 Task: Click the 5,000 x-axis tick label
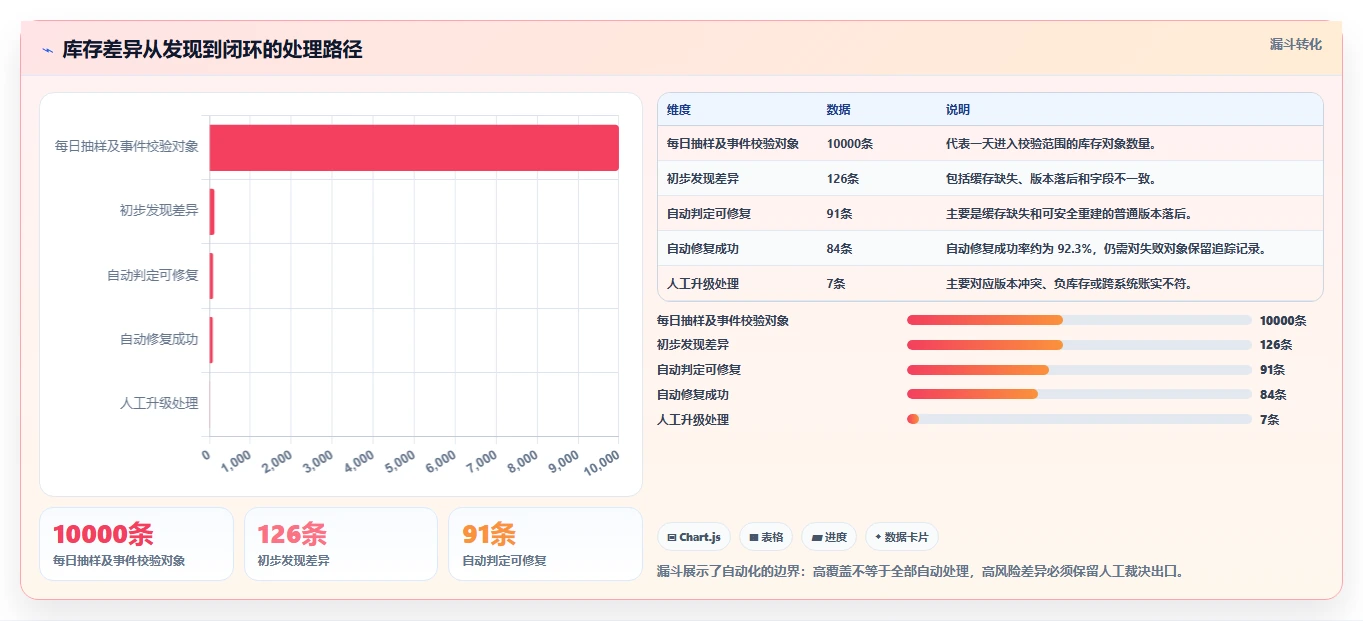pyautogui.click(x=399, y=460)
